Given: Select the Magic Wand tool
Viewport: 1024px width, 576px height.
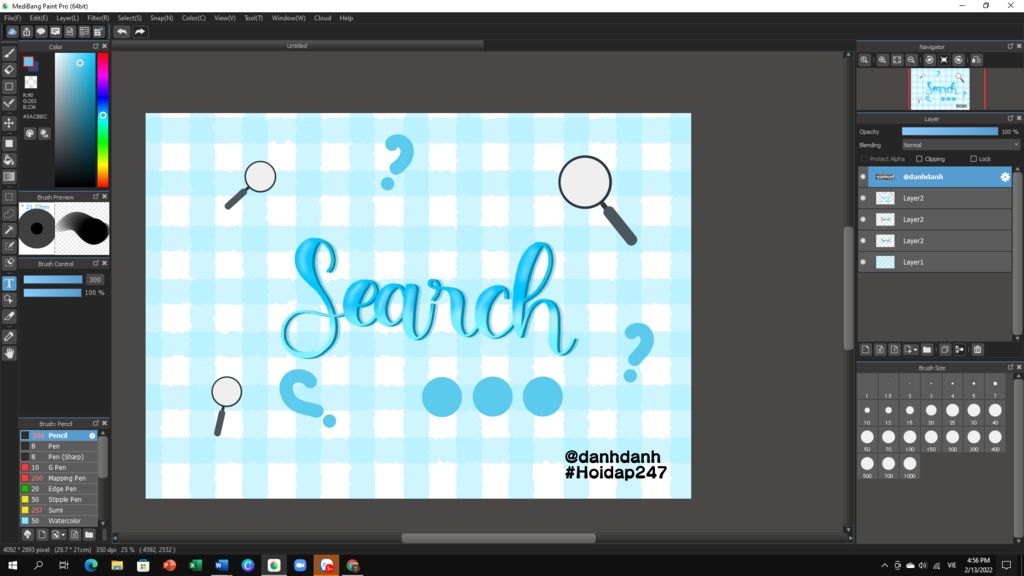Looking at the screenshot, I should (x=9, y=230).
